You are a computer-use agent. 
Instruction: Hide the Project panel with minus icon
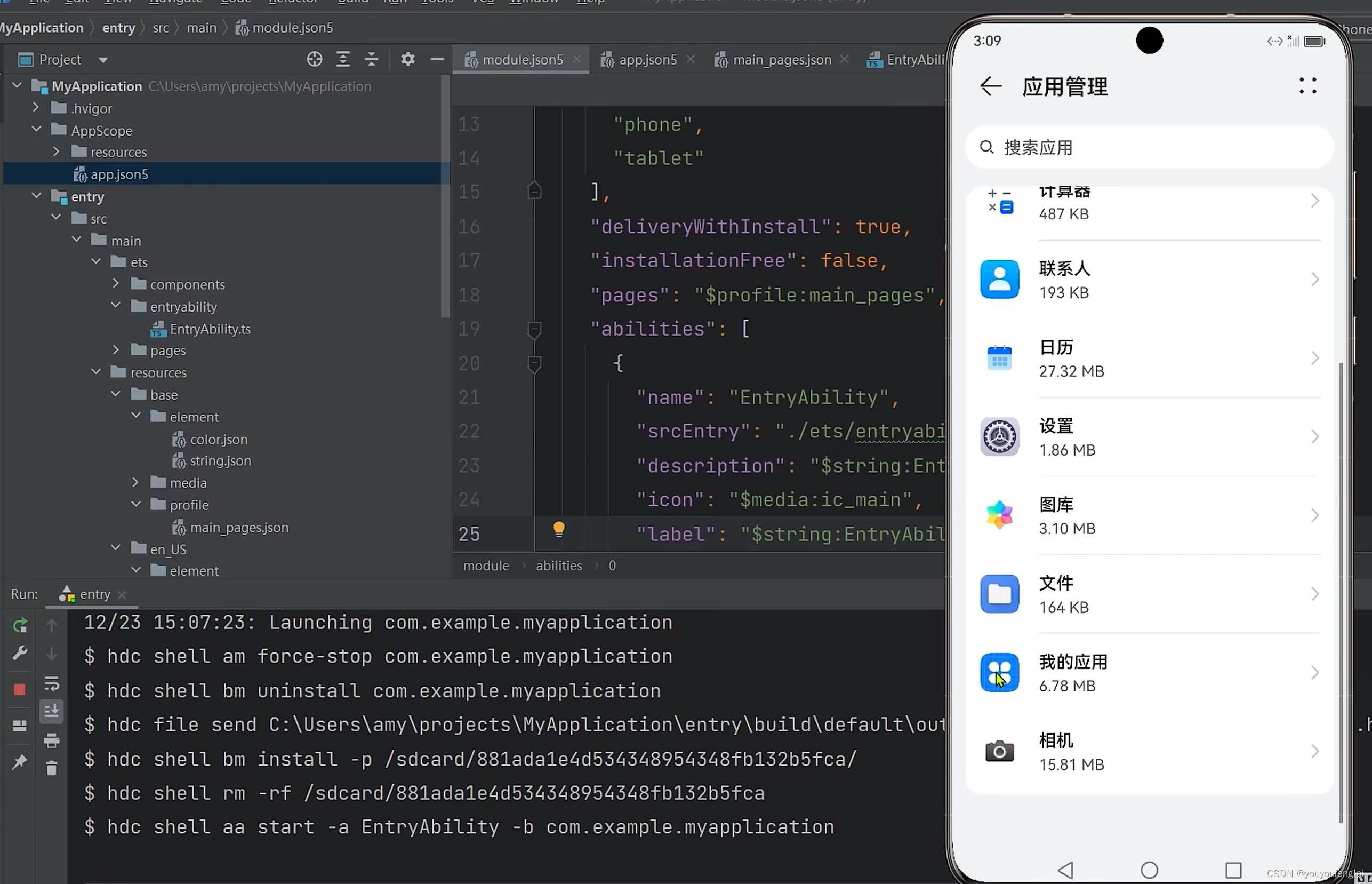(437, 59)
